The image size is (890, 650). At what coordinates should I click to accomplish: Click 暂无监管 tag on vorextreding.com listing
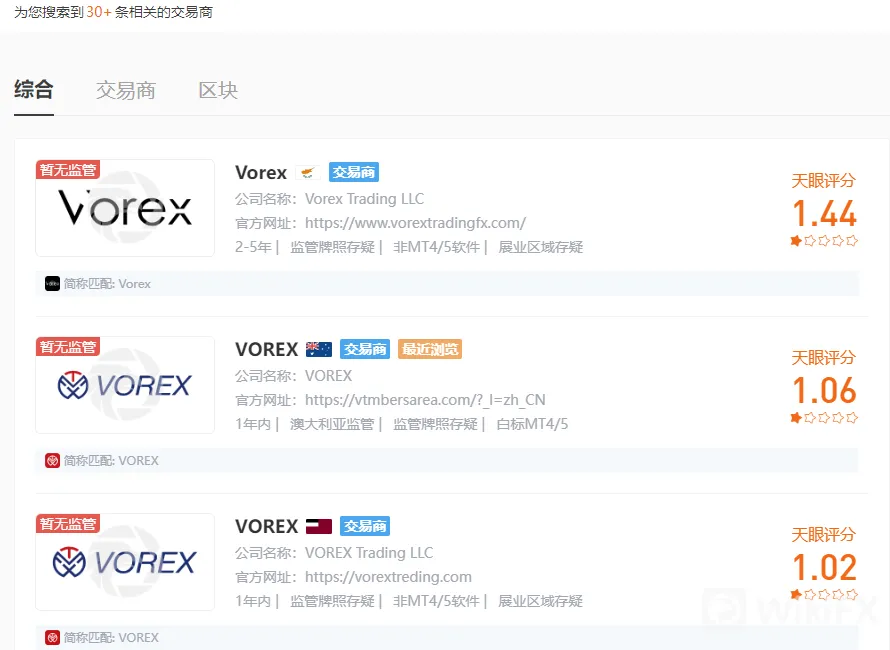click(68, 524)
